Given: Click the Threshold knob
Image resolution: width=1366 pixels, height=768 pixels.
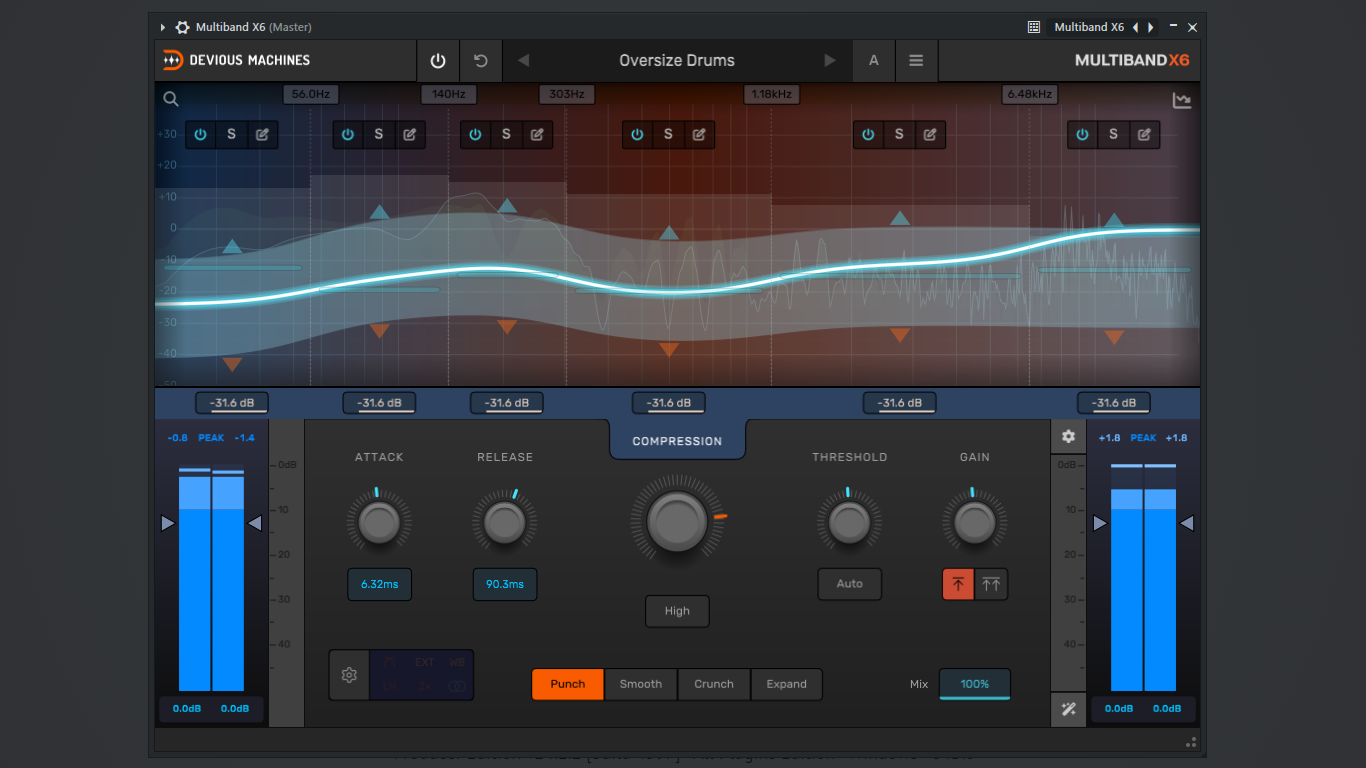Looking at the screenshot, I should pos(850,521).
